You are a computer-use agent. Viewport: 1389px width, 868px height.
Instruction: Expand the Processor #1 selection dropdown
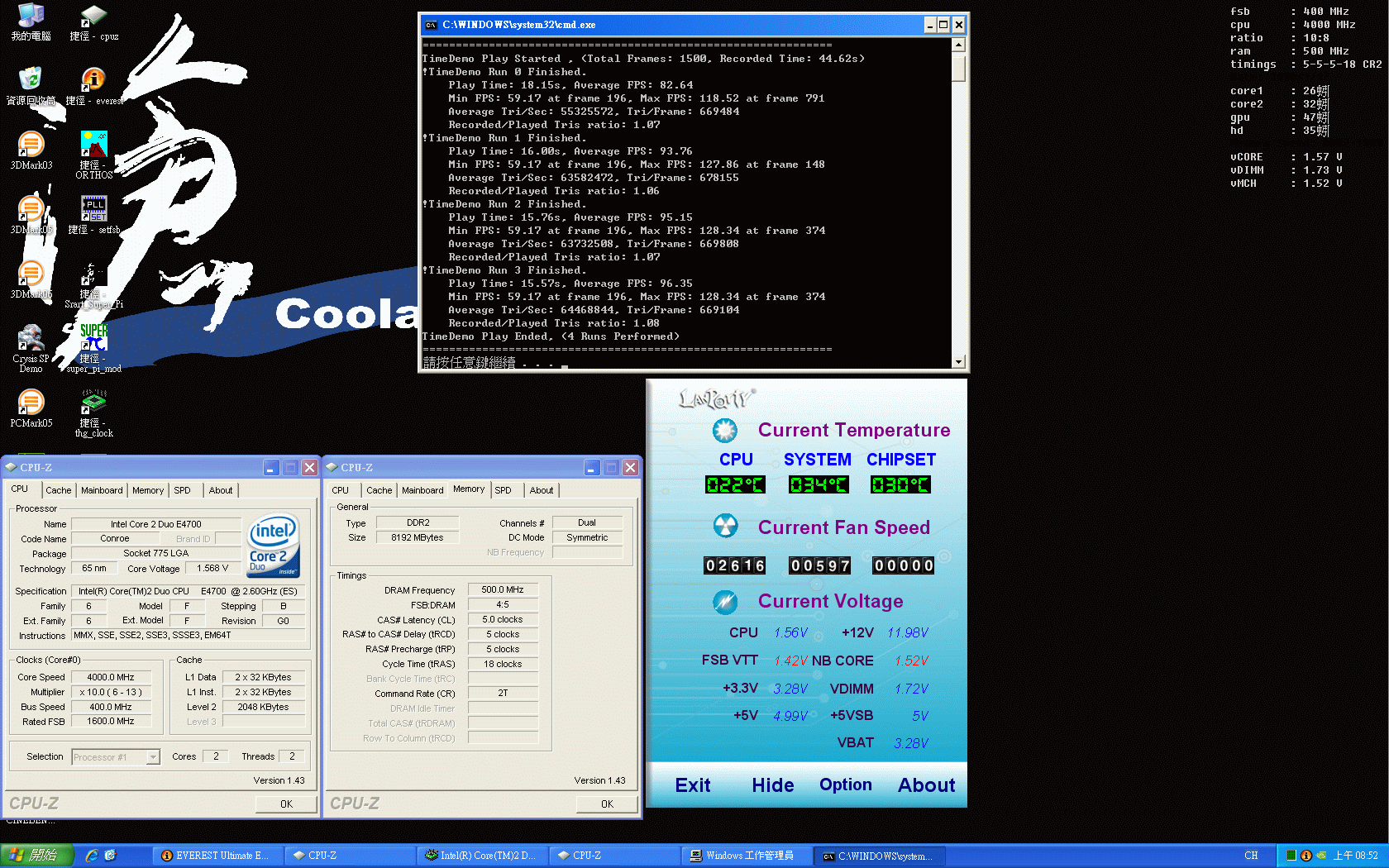(153, 757)
